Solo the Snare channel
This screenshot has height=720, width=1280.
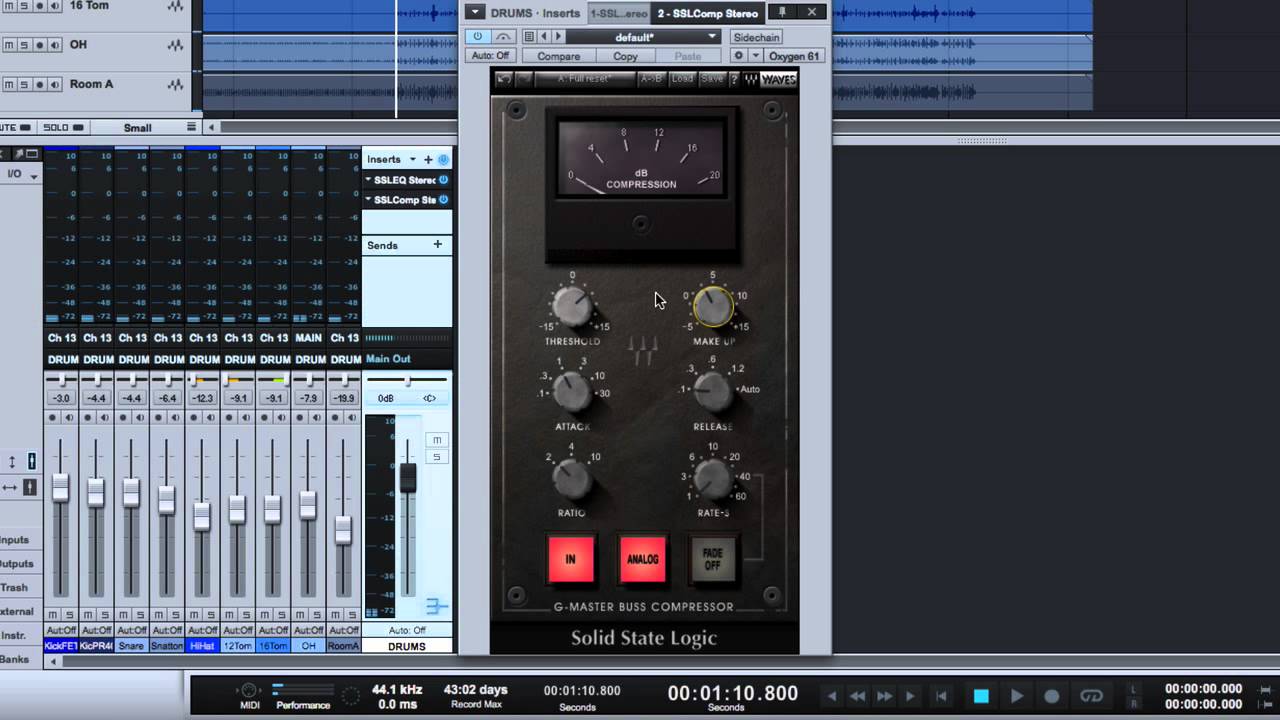point(139,614)
